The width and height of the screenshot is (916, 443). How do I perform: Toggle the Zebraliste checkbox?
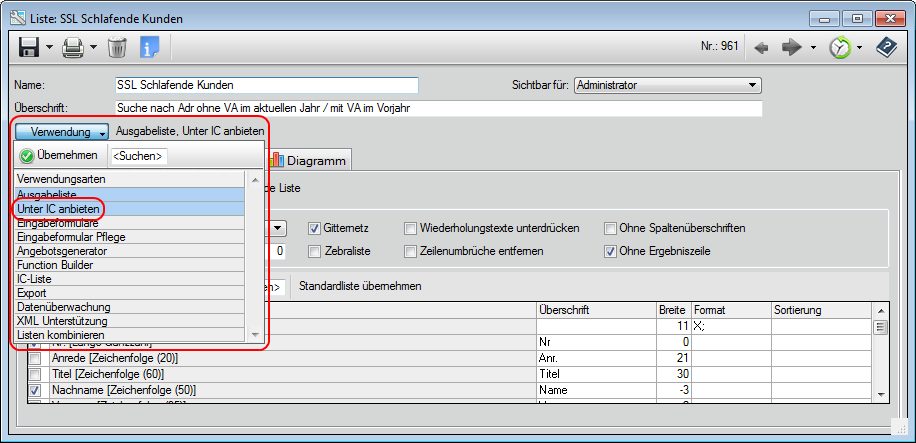click(315, 252)
